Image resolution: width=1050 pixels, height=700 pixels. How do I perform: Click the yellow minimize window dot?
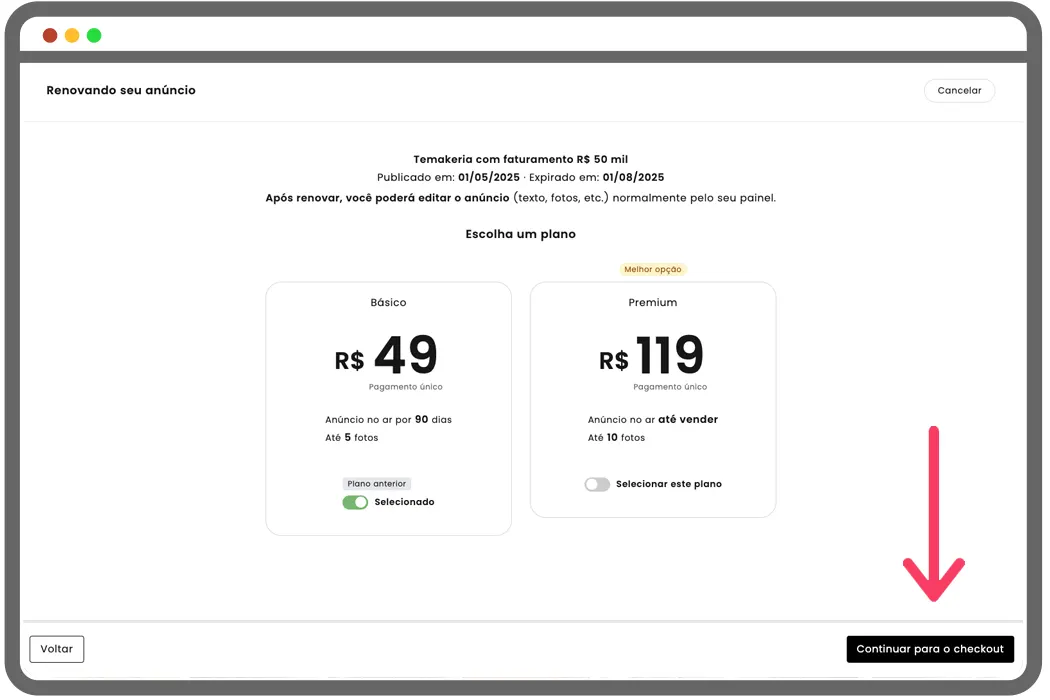(x=72, y=35)
